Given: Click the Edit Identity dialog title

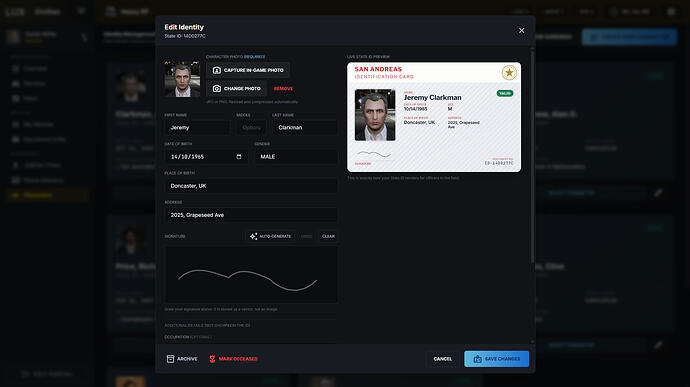Looking at the screenshot, I should click(184, 27).
